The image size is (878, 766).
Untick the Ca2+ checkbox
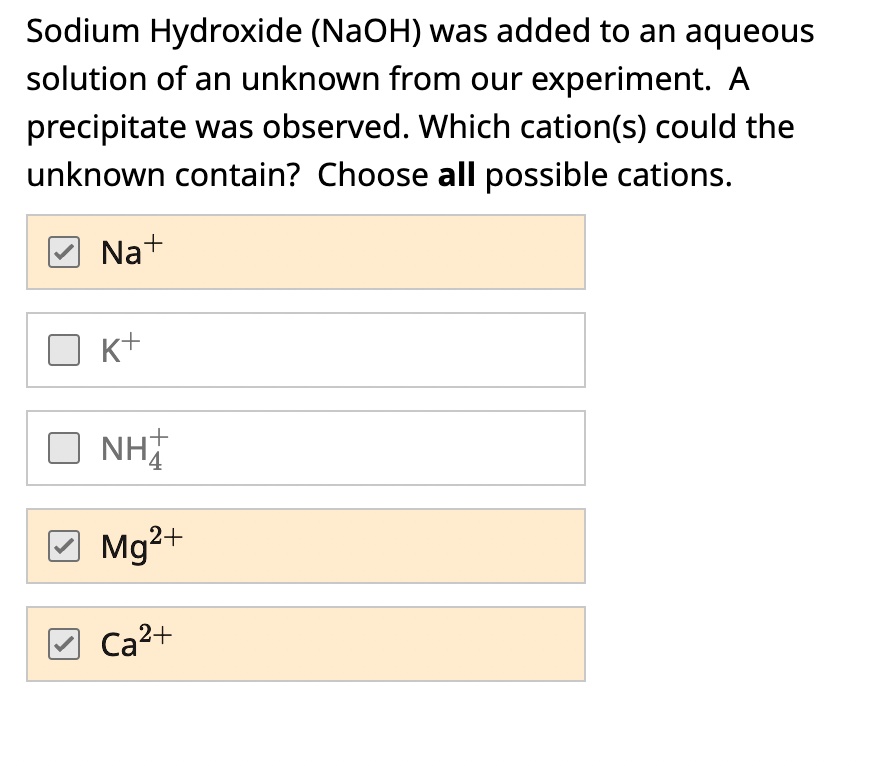tap(65, 644)
